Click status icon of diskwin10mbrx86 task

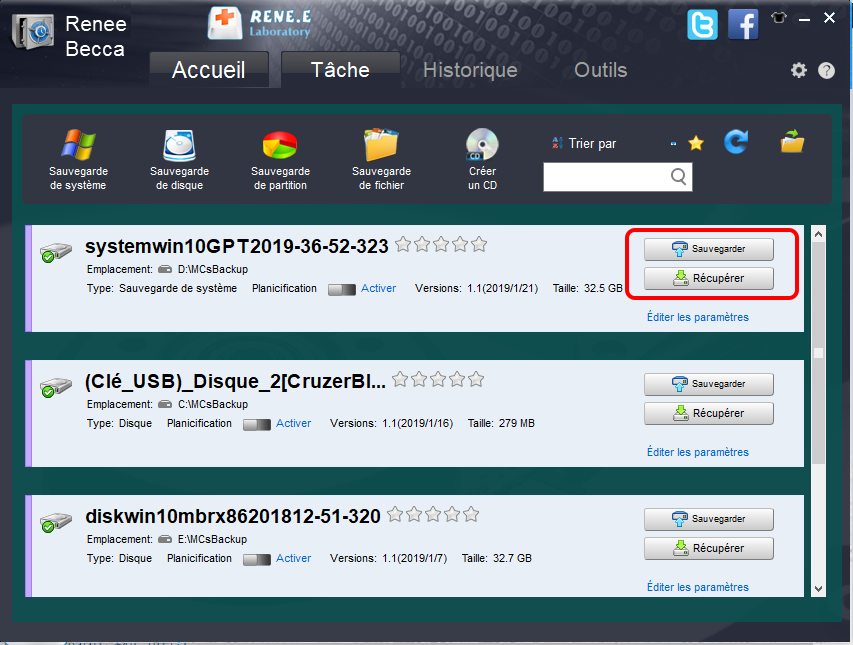55,522
